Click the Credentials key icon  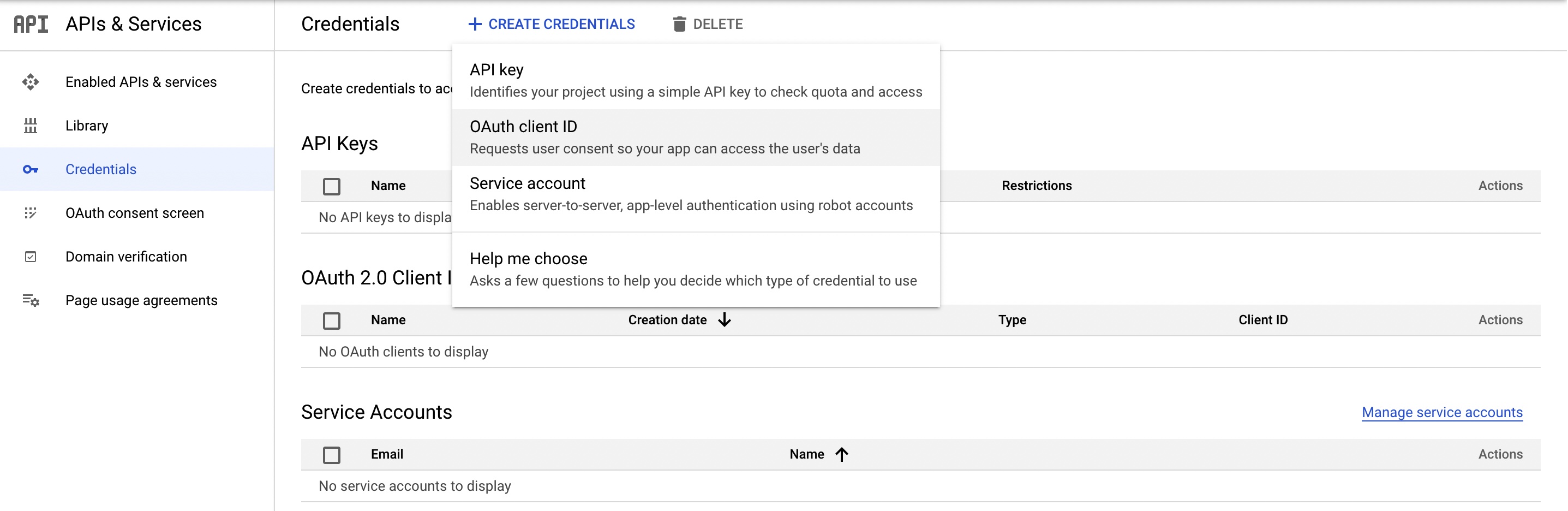click(x=31, y=169)
